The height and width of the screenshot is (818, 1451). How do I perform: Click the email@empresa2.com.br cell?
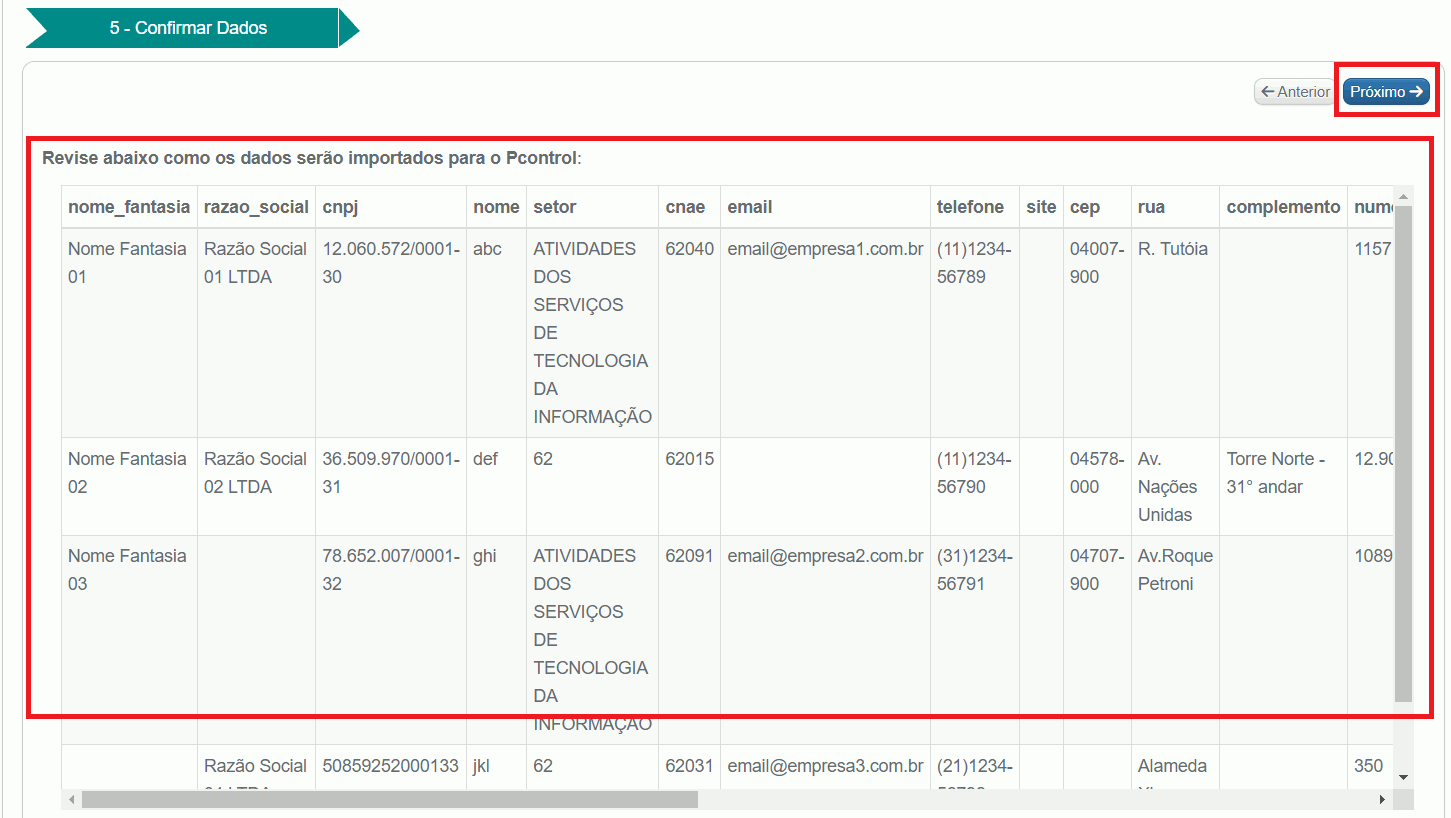825,640
